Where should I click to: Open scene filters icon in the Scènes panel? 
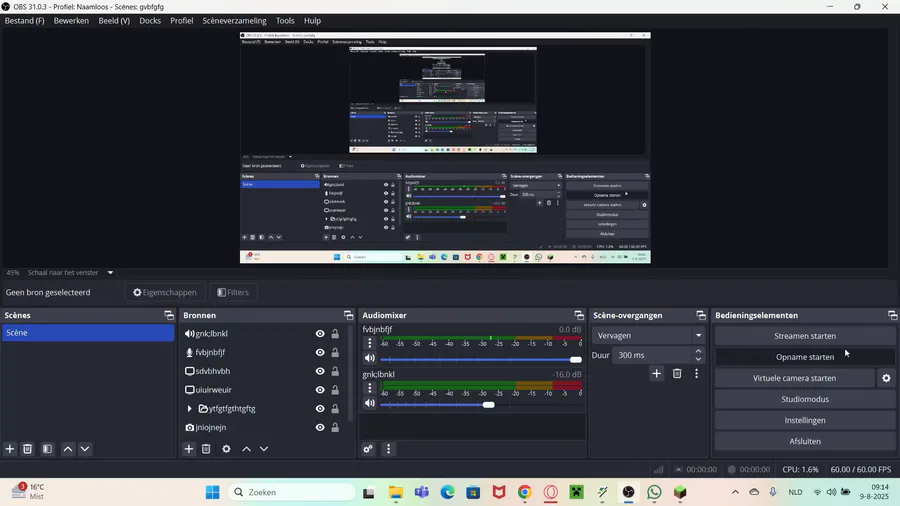point(48,449)
